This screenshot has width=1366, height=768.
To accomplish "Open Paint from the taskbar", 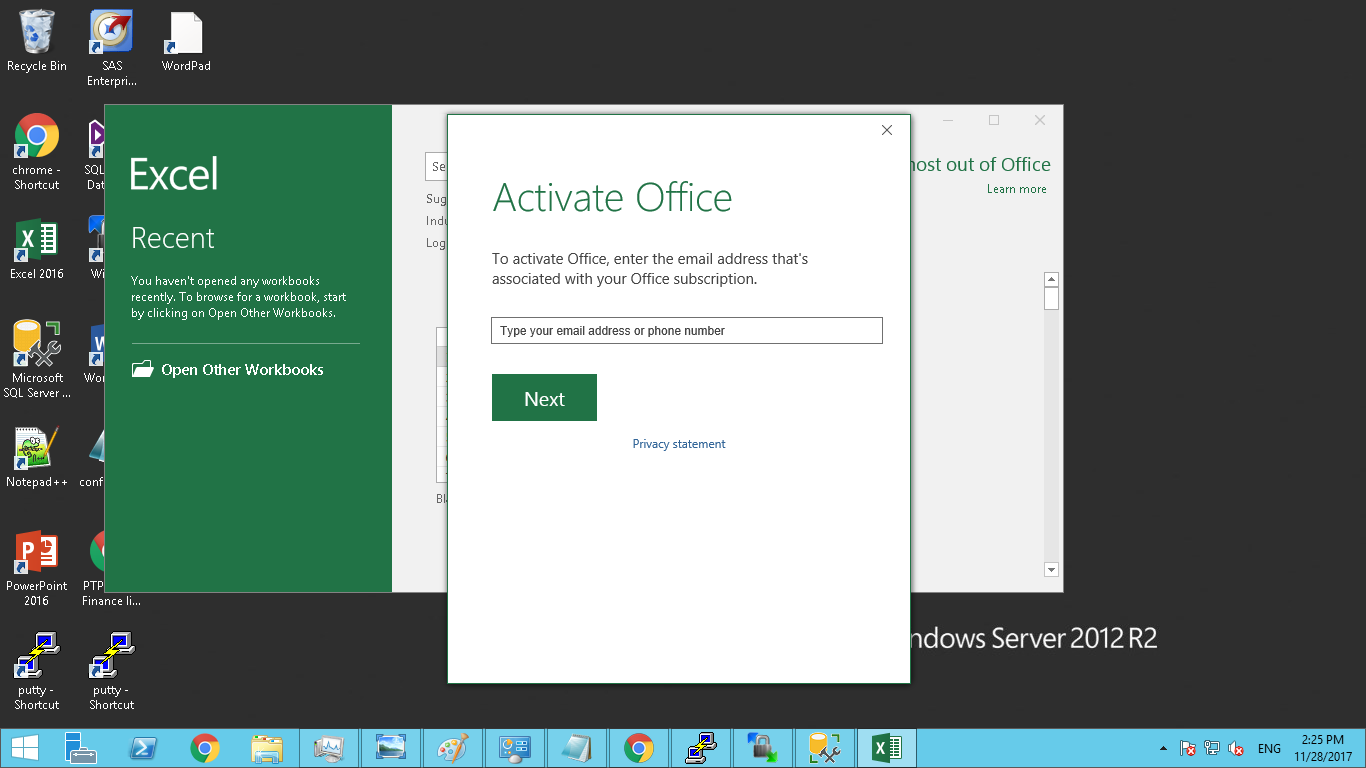I will 453,748.
